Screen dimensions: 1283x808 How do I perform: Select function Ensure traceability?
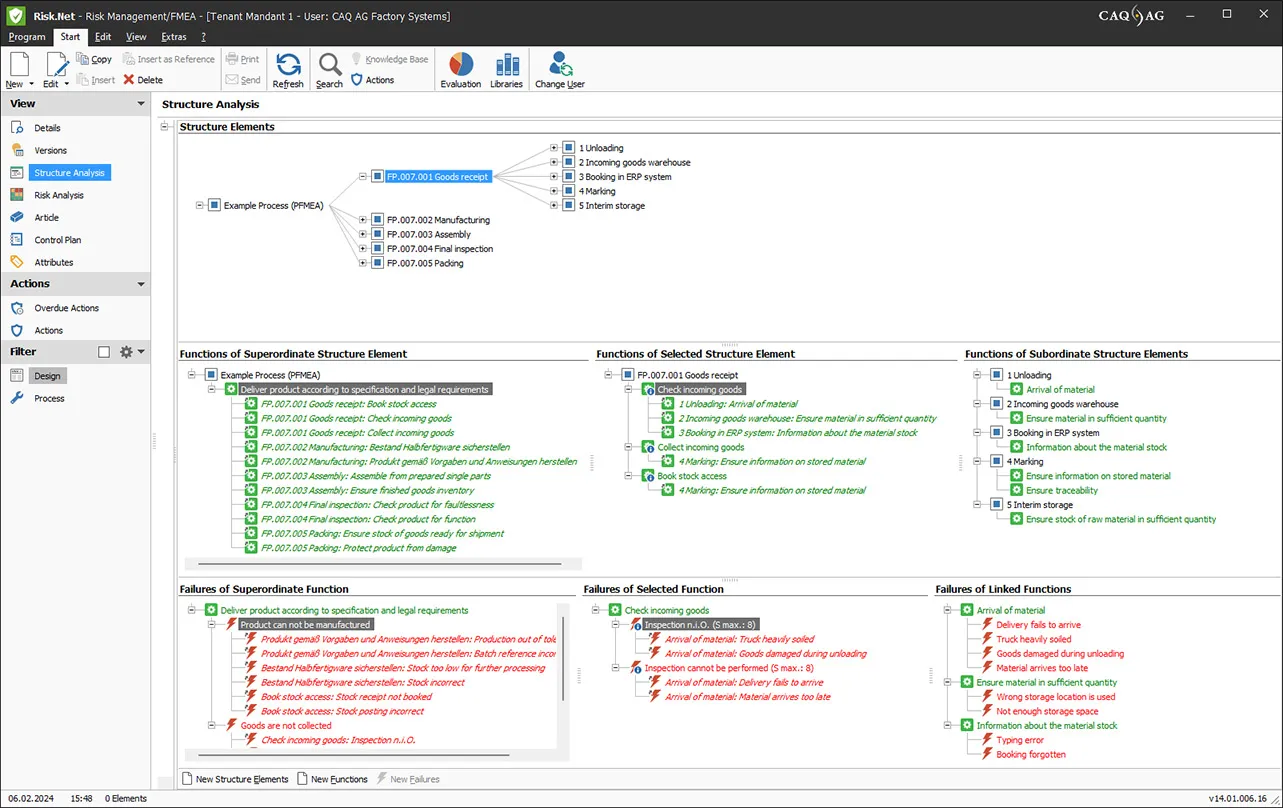pos(1061,490)
